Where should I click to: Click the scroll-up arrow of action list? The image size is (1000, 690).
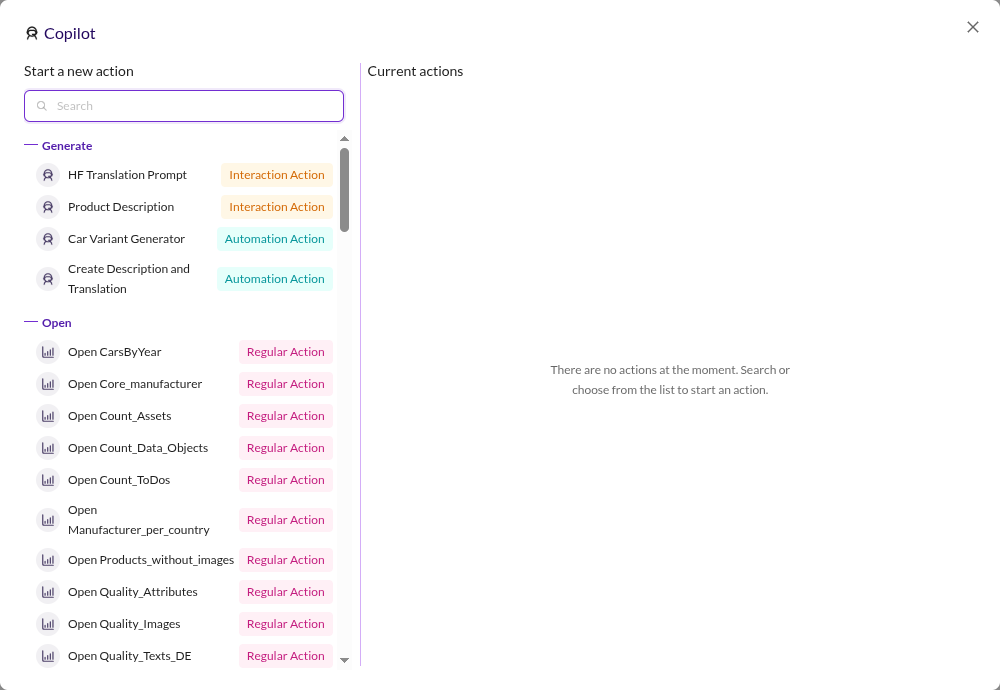[x=344, y=138]
